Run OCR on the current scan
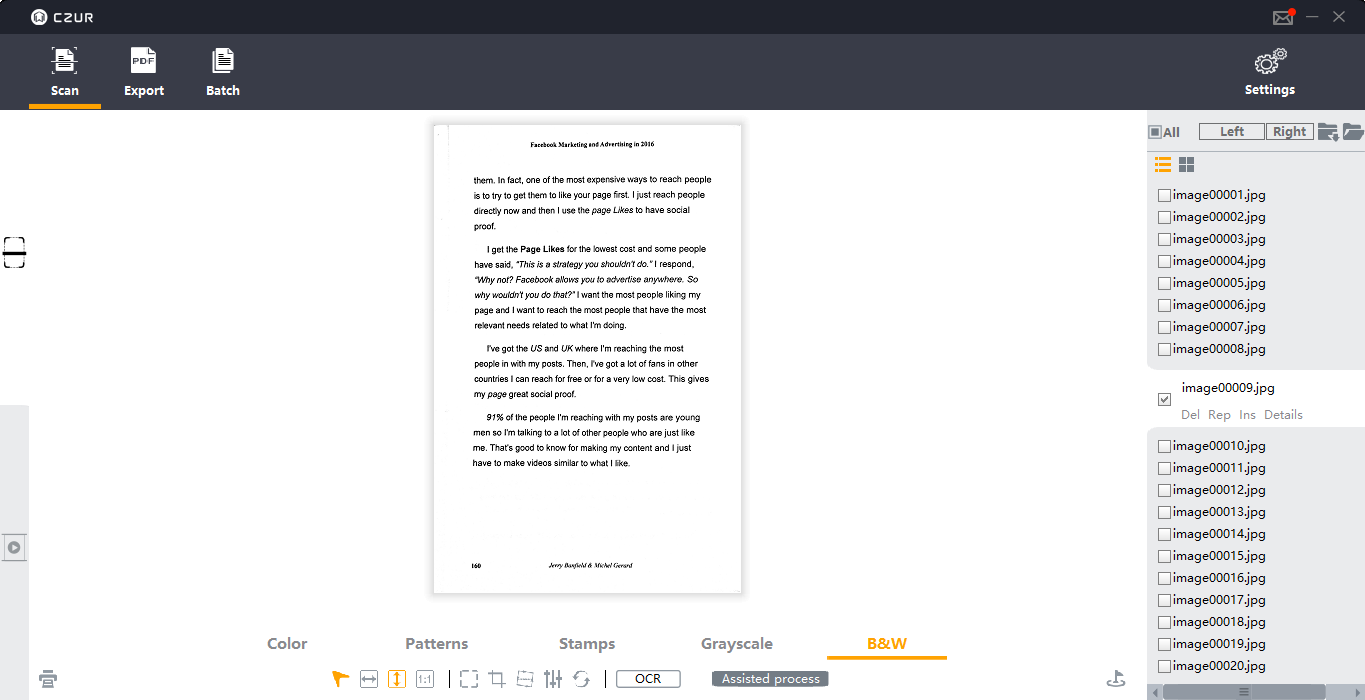Viewport: 1365px width, 700px height. [647, 678]
